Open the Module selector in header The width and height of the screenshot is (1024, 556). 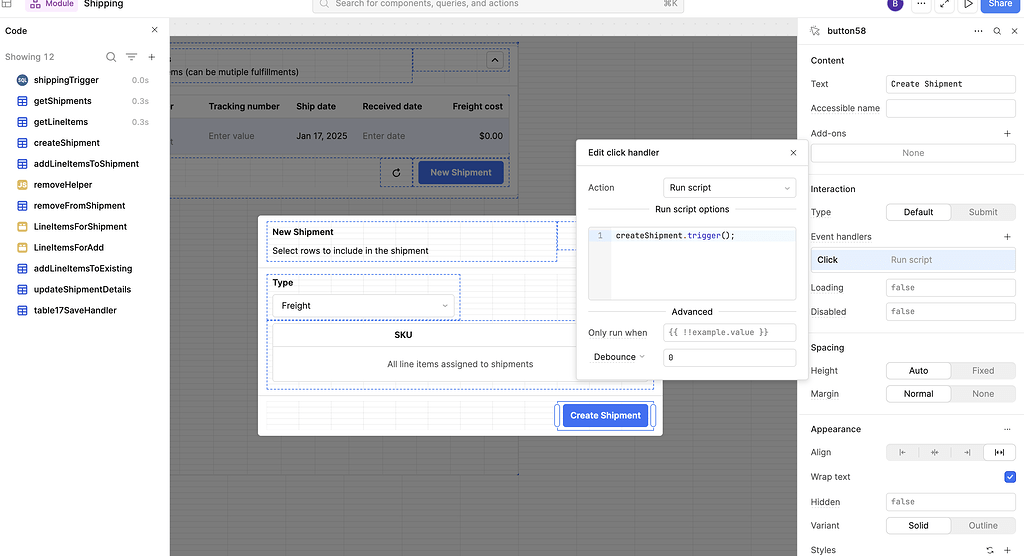(x=52, y=4)
